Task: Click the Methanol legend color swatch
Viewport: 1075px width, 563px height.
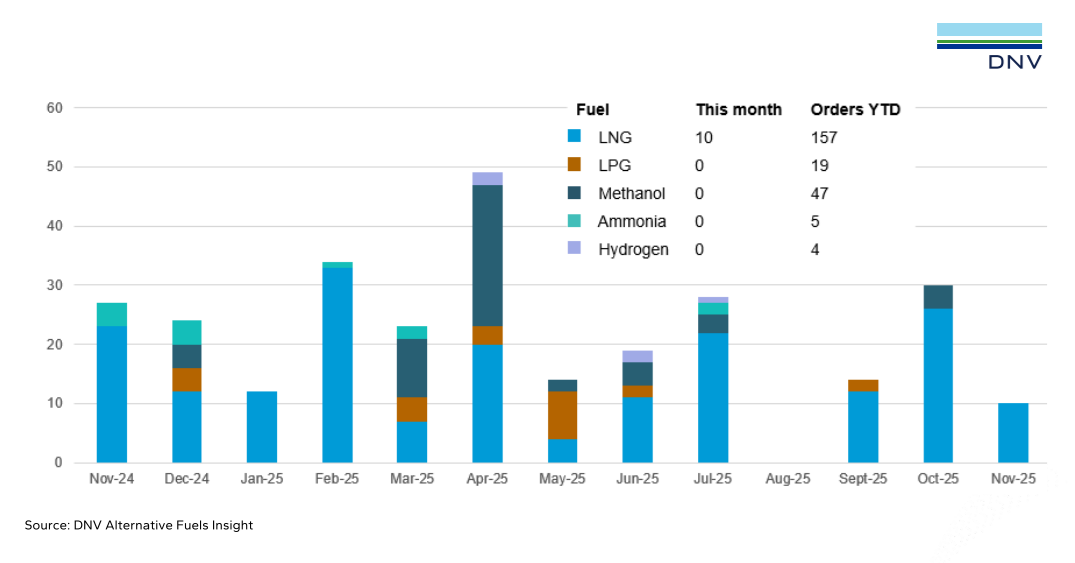Action: [574, 193]
